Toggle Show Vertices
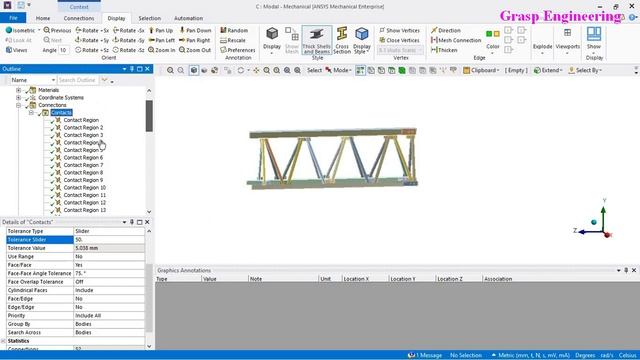 pyautogui.click(x=399, y=30)
